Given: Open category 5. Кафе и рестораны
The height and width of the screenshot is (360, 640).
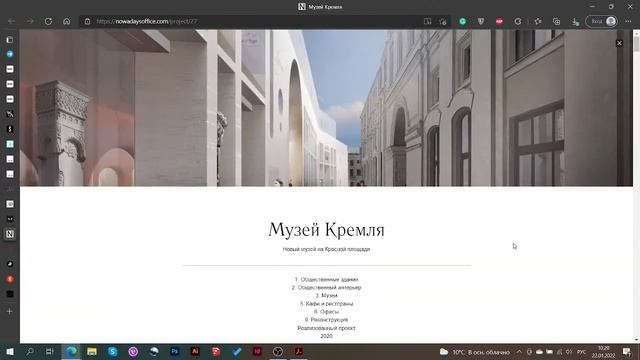Looking at the screenshot, I should point(327,304).
